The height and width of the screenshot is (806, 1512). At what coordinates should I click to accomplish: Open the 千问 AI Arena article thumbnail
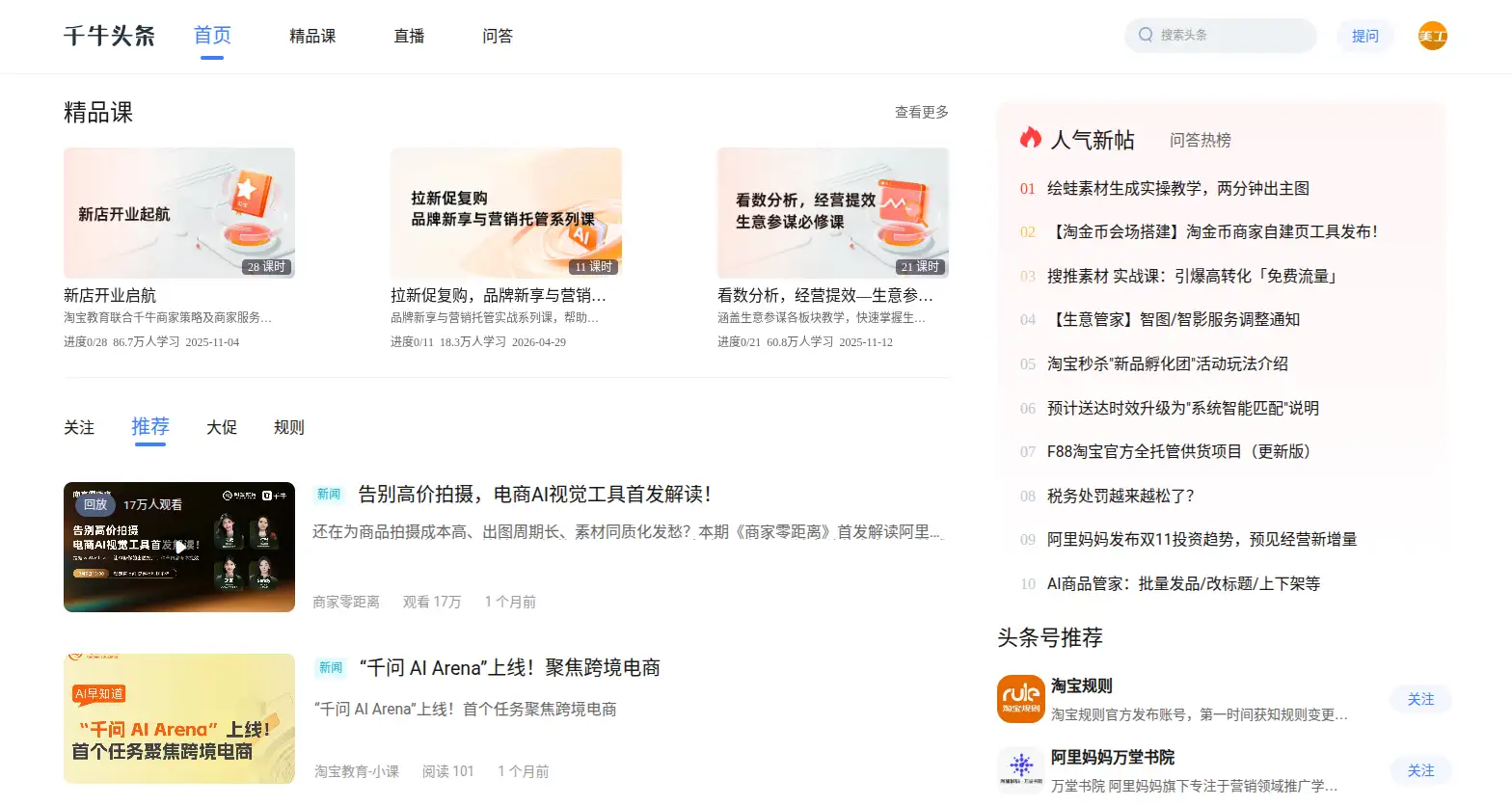(x=179, y=718)
